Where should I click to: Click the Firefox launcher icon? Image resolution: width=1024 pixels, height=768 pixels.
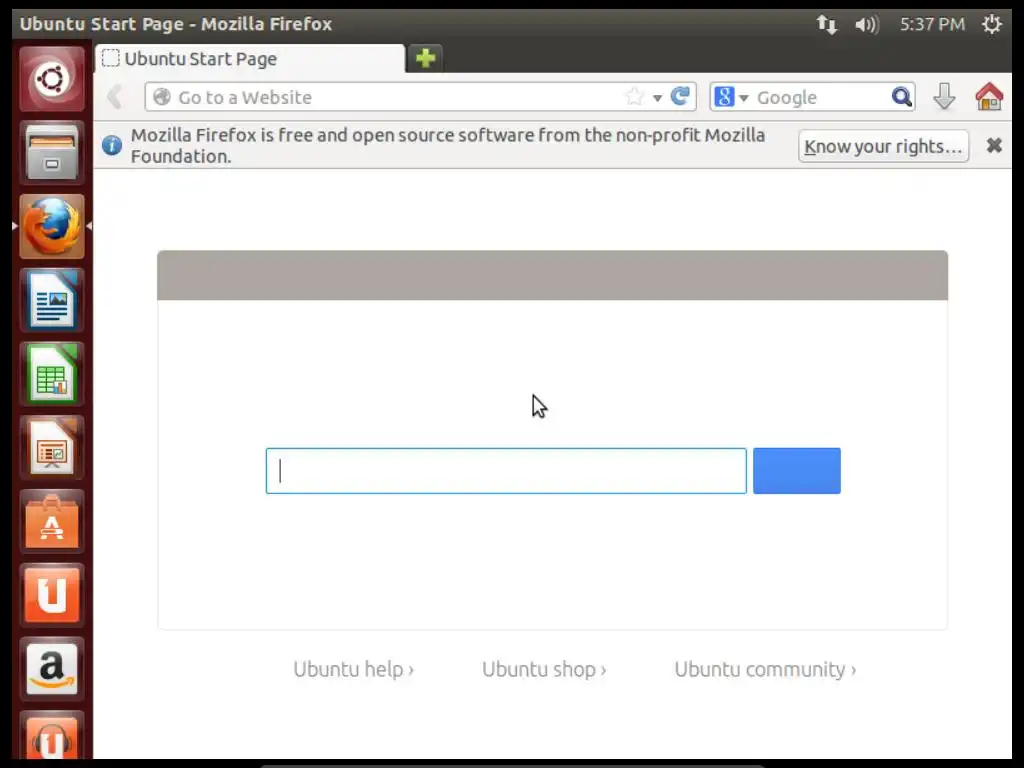coord(52,226)
